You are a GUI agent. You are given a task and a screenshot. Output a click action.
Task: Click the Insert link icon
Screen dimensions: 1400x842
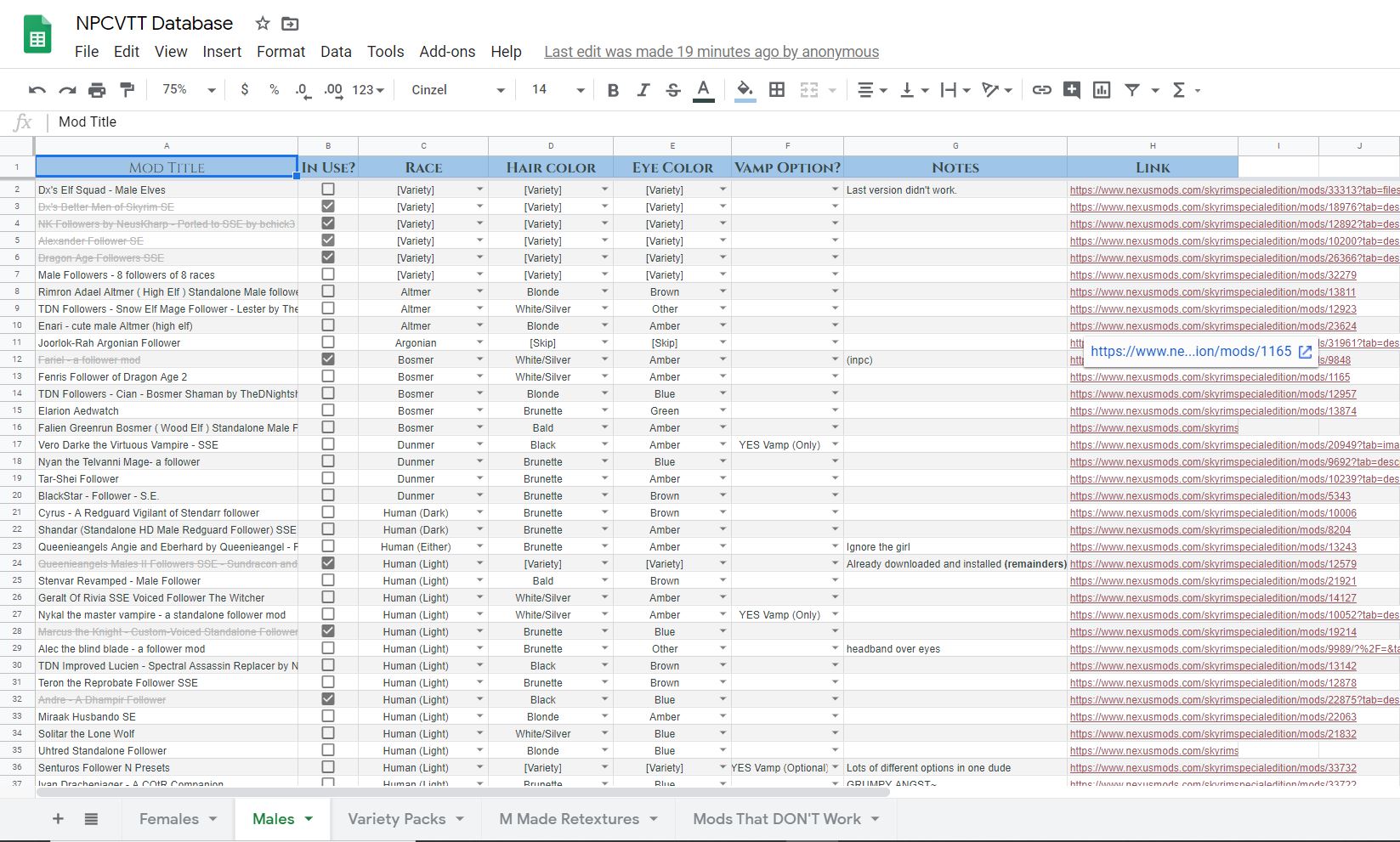click(1041, 90)
